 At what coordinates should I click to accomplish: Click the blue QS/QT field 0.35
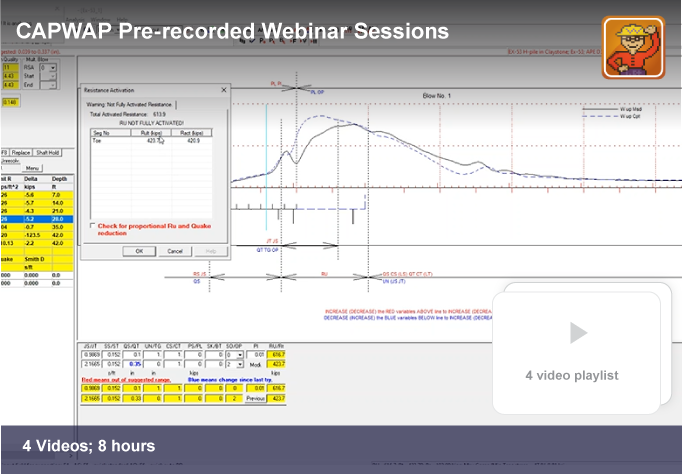(x=132, y=364)
